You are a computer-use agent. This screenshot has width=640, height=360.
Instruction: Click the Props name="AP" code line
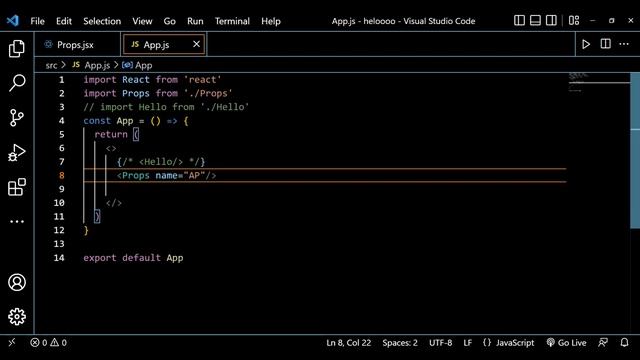pos(167,176)
